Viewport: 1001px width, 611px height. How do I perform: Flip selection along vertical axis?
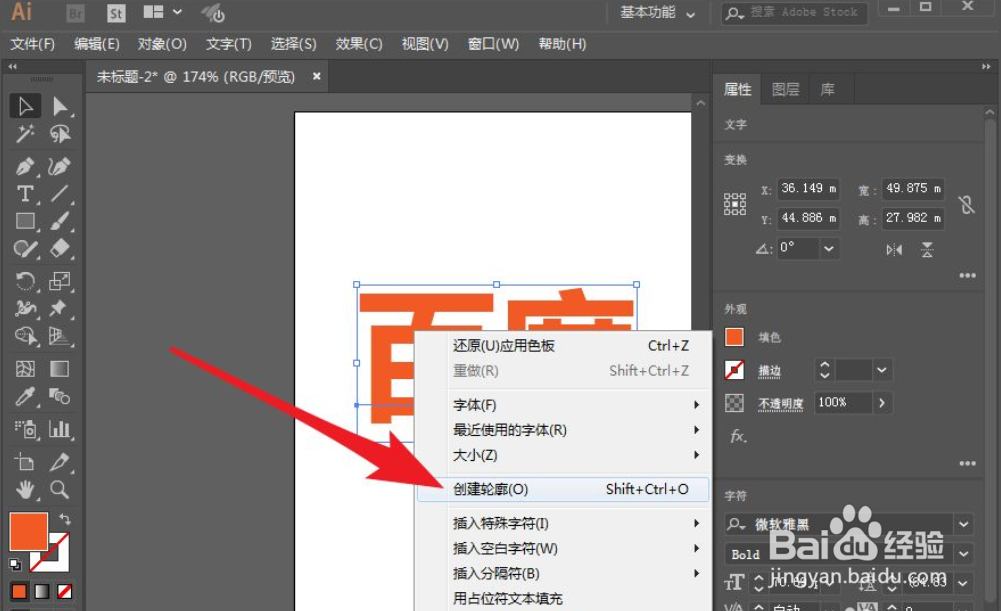point(927,250)
